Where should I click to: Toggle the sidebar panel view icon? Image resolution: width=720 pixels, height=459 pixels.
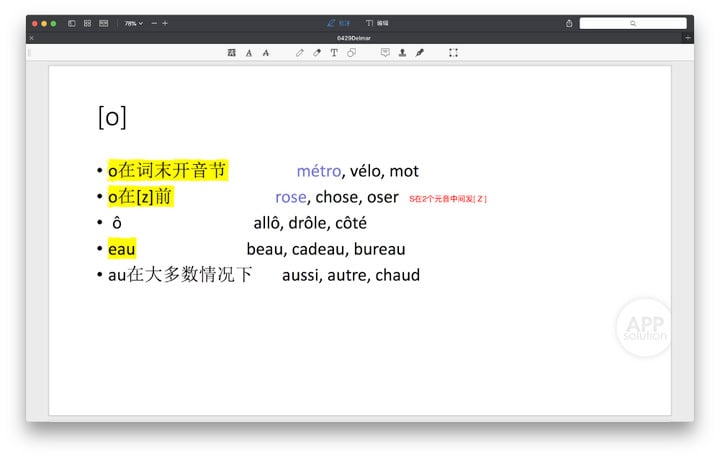72,23
